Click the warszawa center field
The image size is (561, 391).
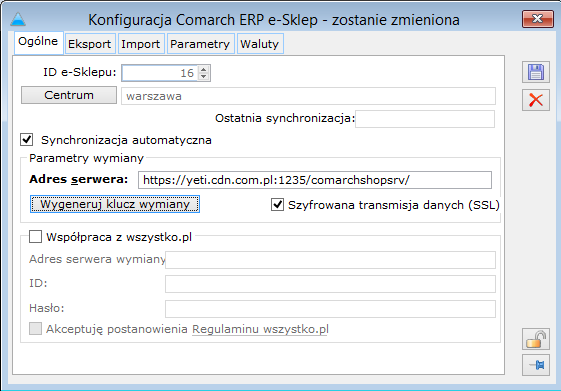click(x=308, y=96)
